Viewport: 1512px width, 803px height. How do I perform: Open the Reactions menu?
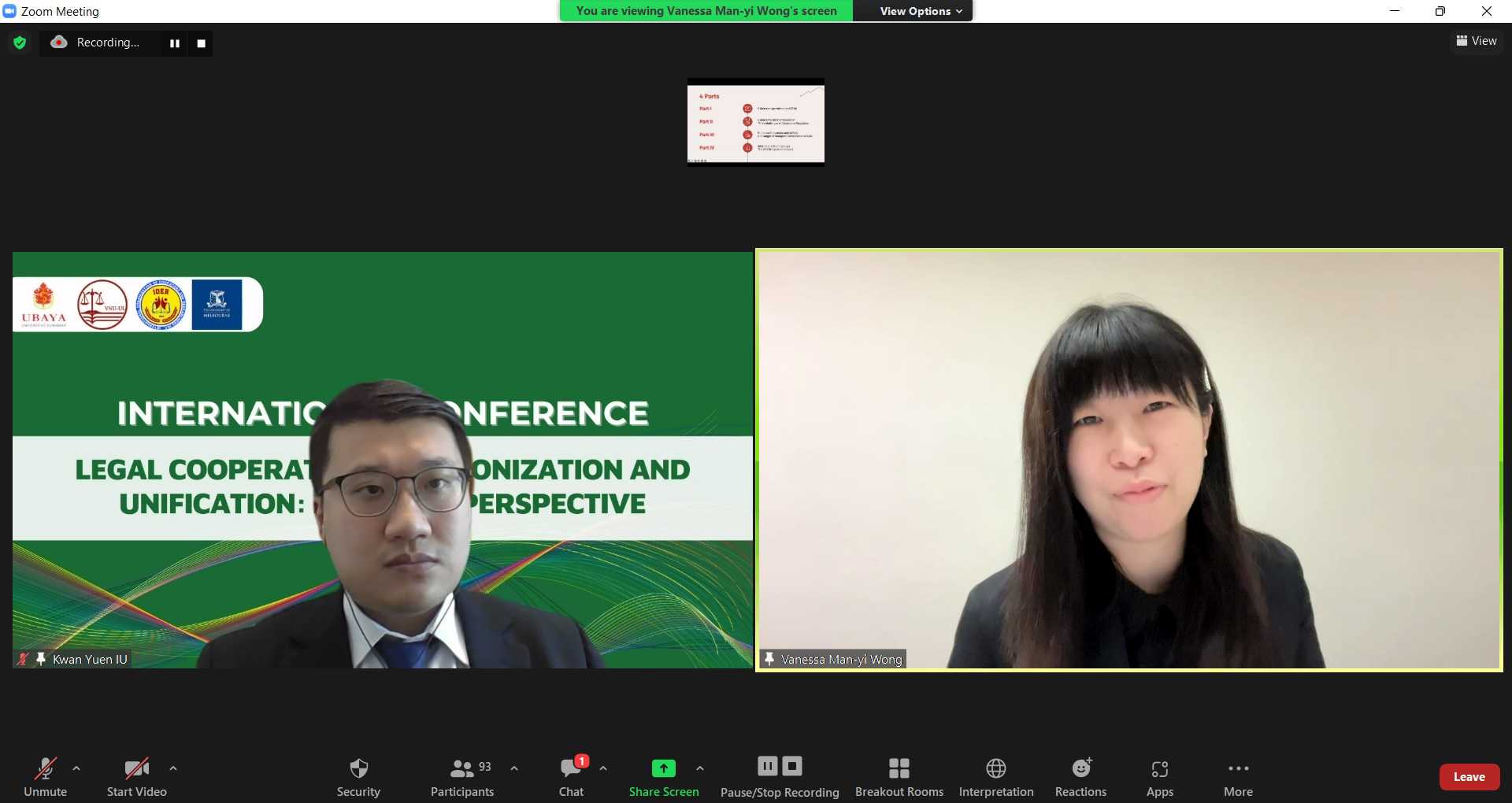[x=1080, y=776]
